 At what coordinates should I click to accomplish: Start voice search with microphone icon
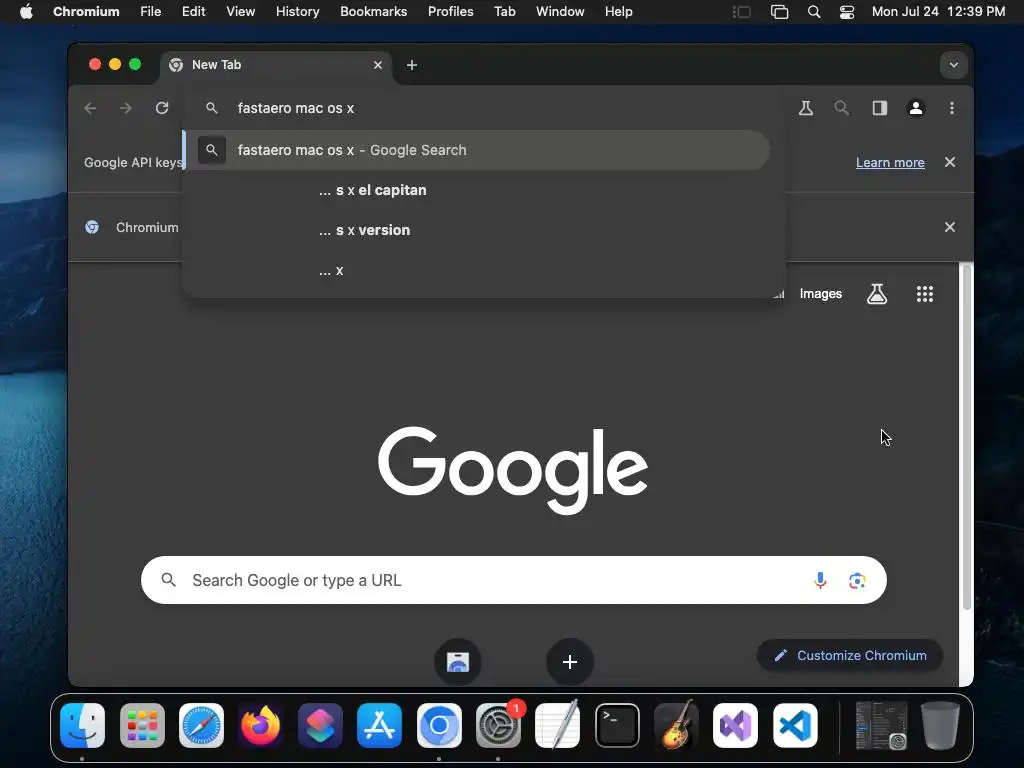820,580
